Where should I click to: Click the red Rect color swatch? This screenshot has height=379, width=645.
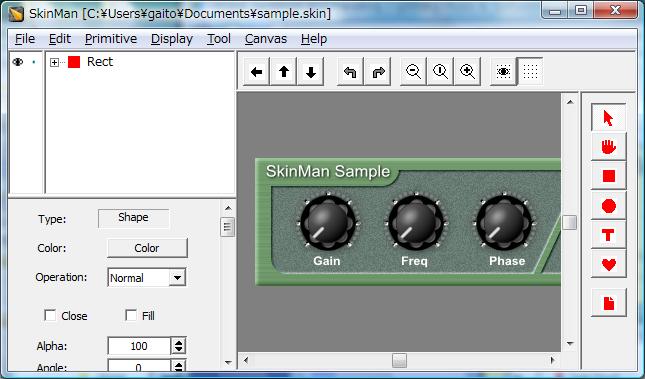coord(74,62)
